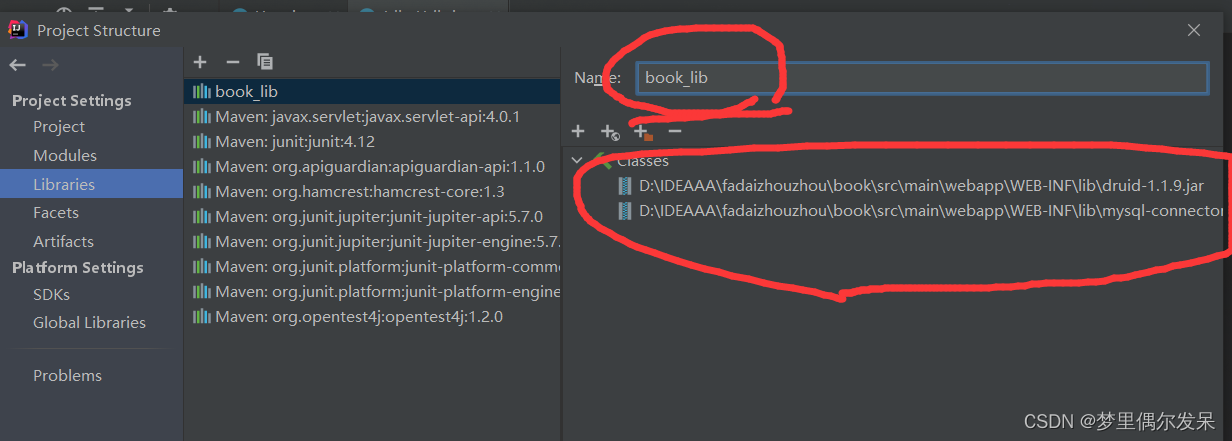Open the Problems section
Screen dimensions: 1232x441
[67, 376]
